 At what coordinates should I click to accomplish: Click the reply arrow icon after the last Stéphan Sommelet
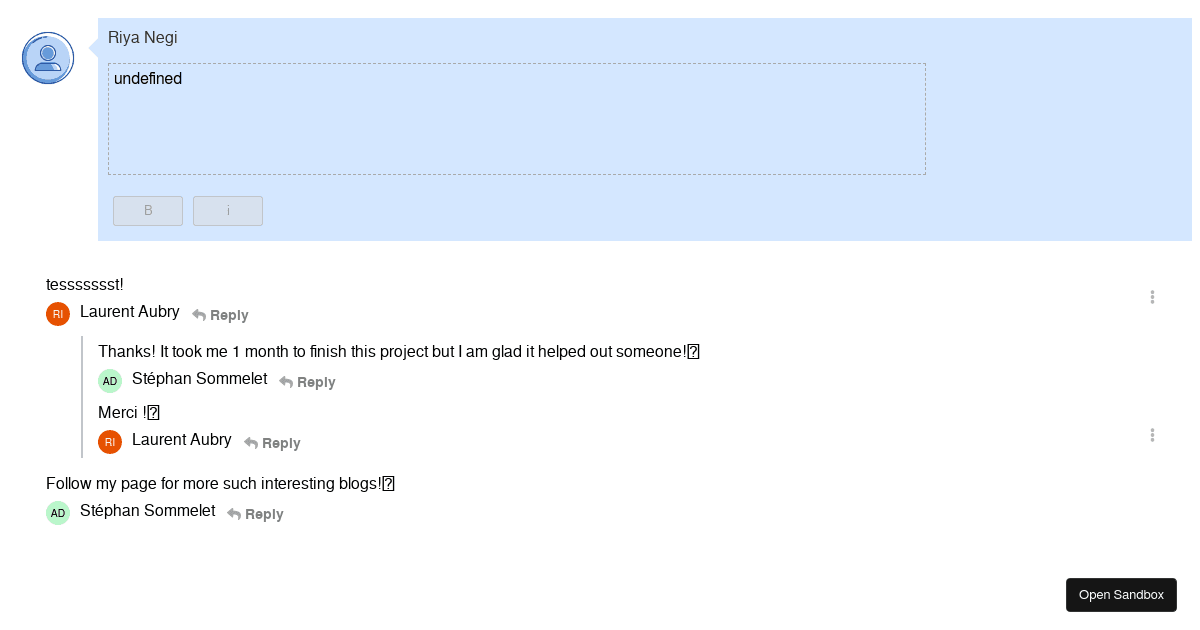[x=234, y=514]
